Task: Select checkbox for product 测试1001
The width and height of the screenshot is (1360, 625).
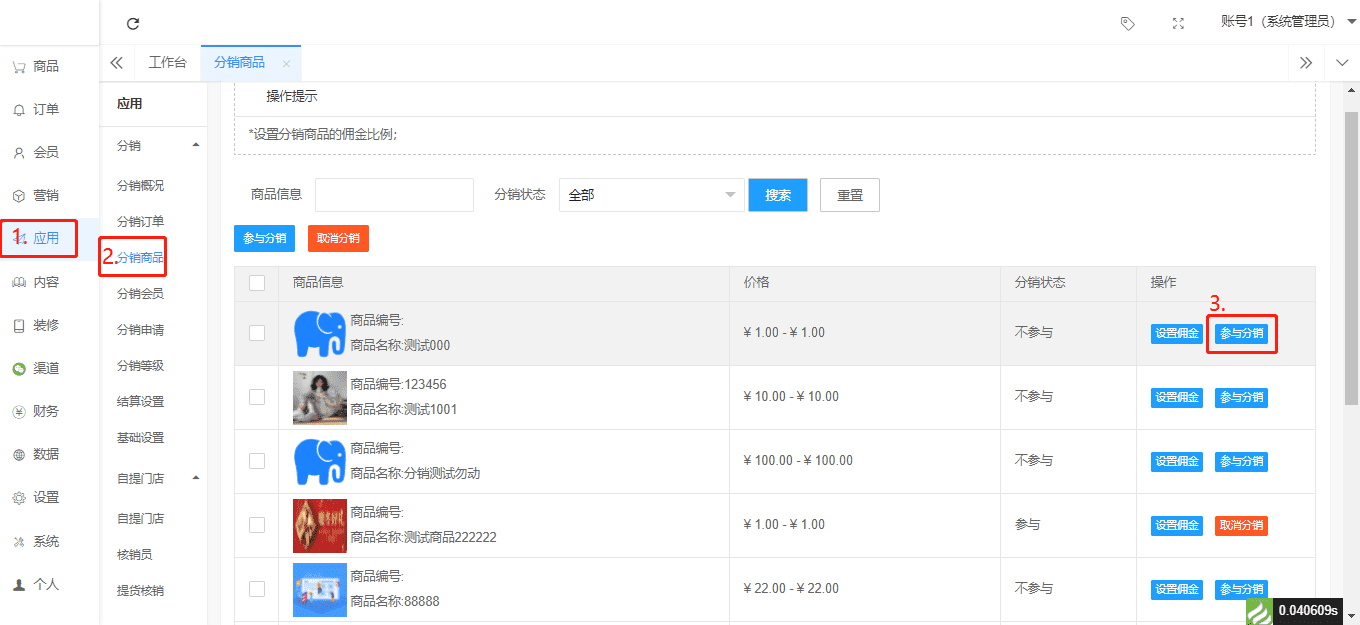Action: [257, 397]
